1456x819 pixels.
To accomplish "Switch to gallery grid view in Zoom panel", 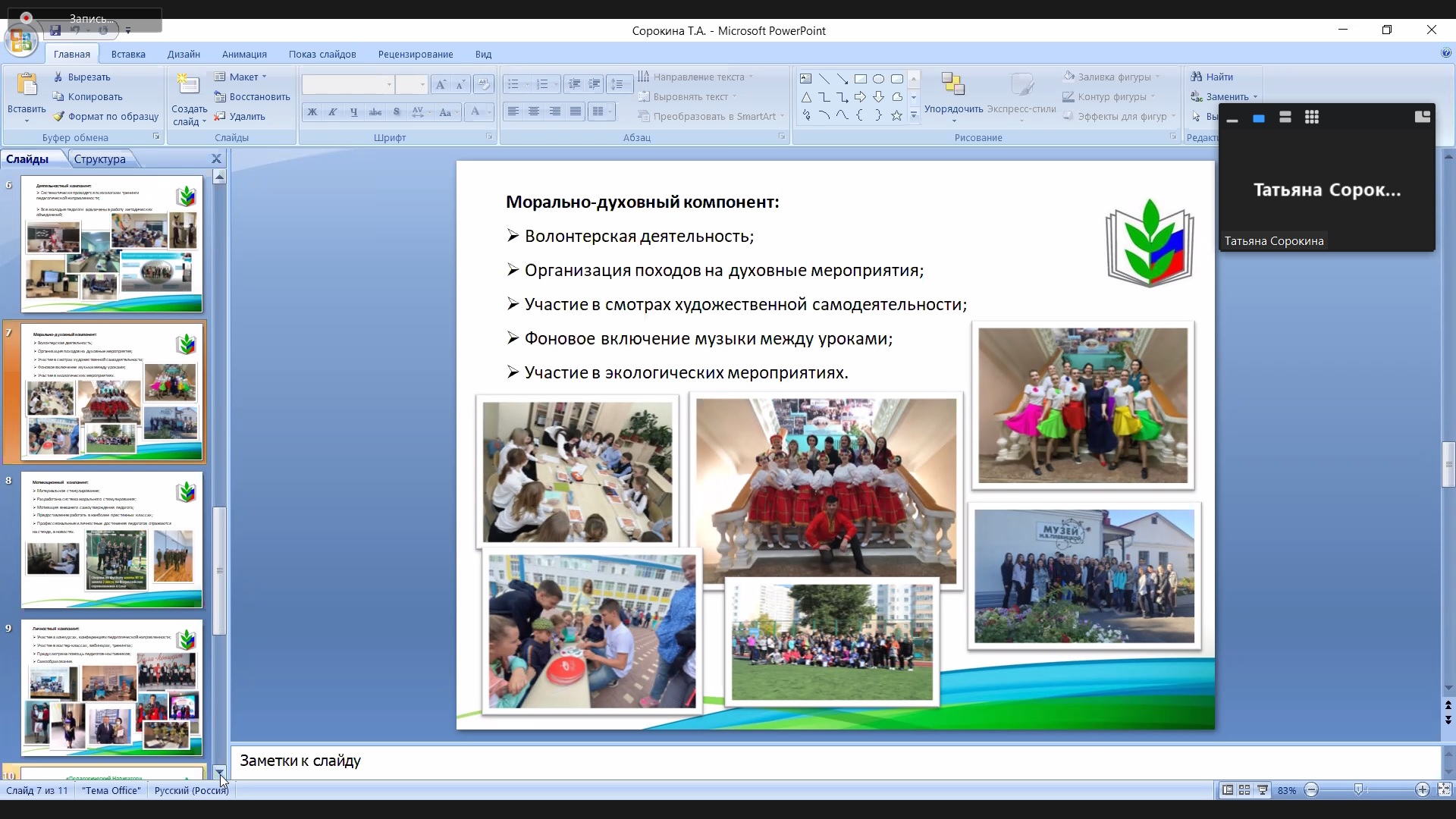I will pyautogui.click(x=1312, y=117).
